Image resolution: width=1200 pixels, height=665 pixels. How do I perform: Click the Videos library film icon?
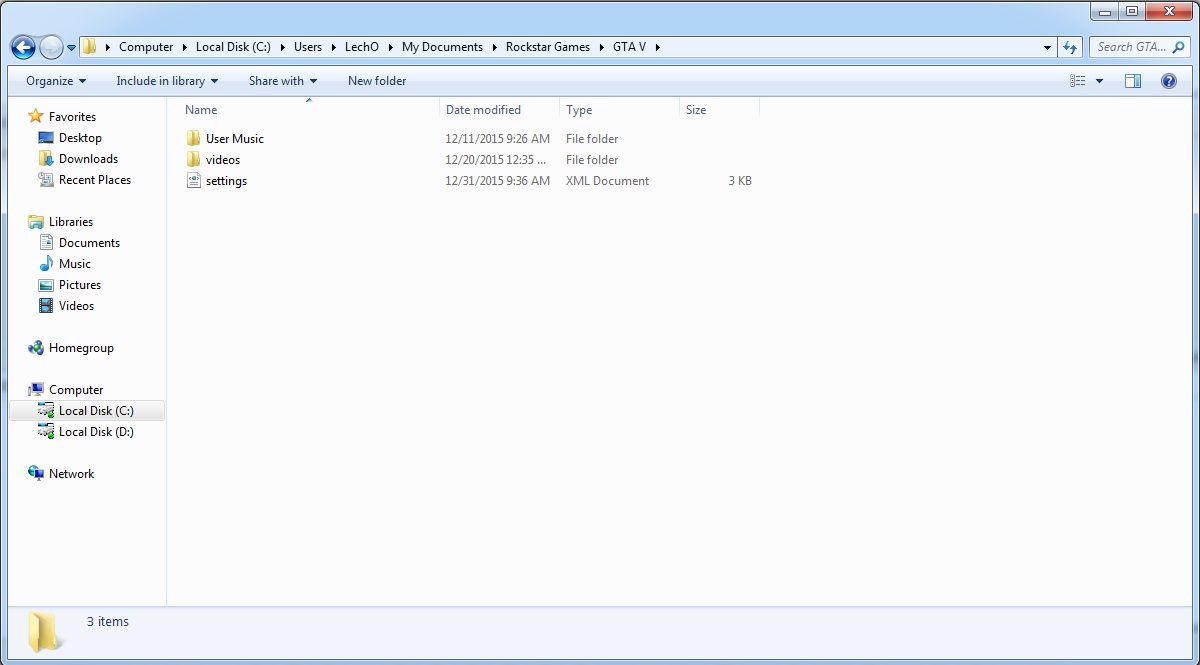pos(46,306)
